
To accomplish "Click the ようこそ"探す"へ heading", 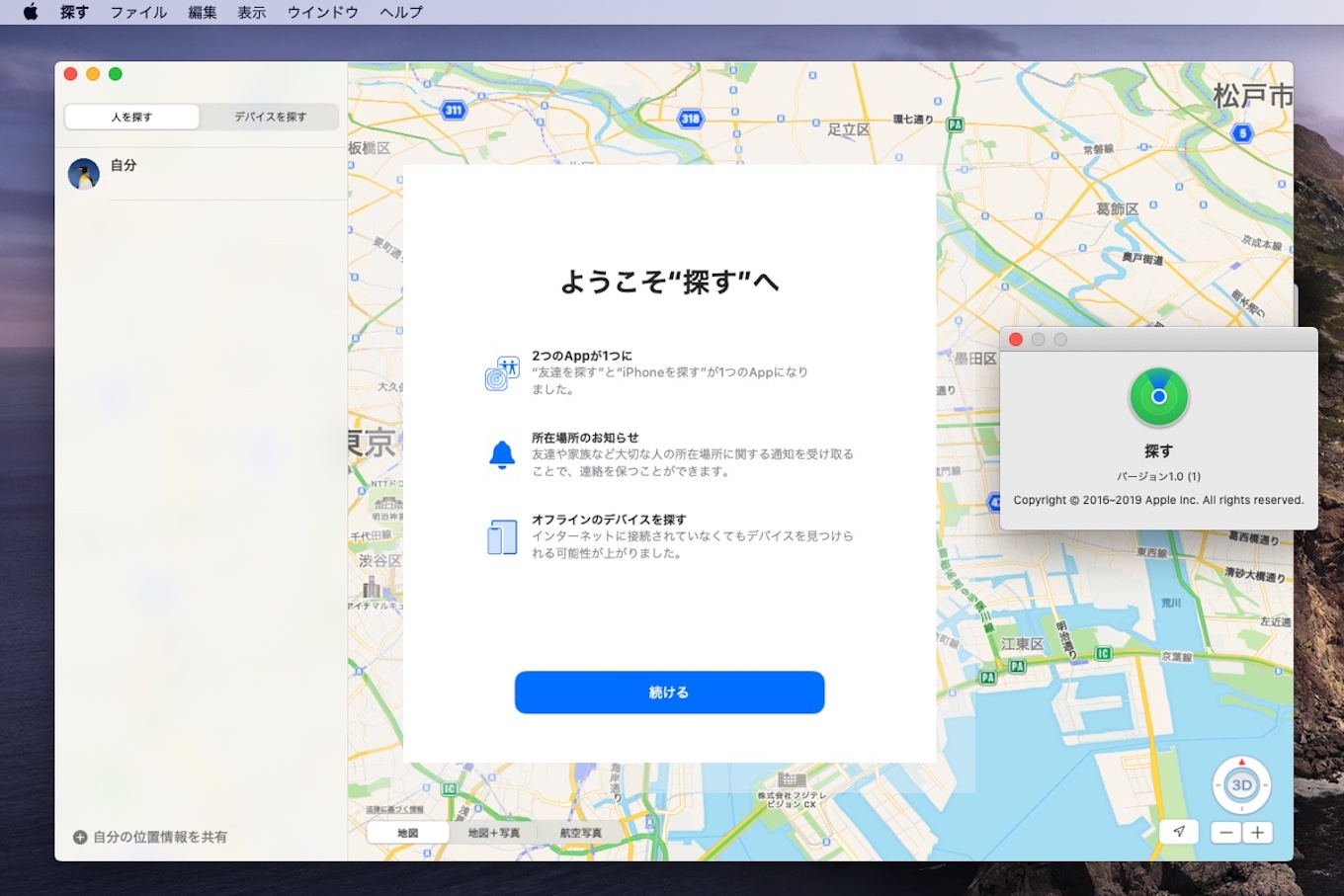I will 669,282.
